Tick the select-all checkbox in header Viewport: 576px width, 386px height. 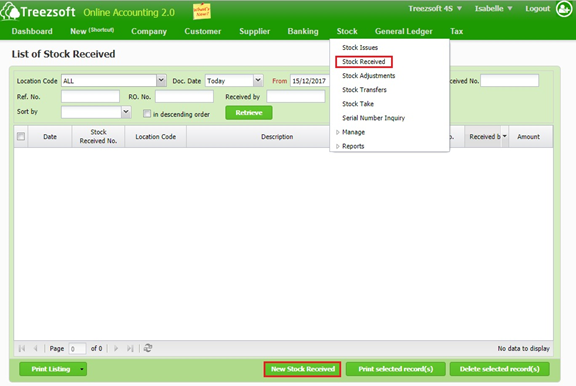coord(21,137)
